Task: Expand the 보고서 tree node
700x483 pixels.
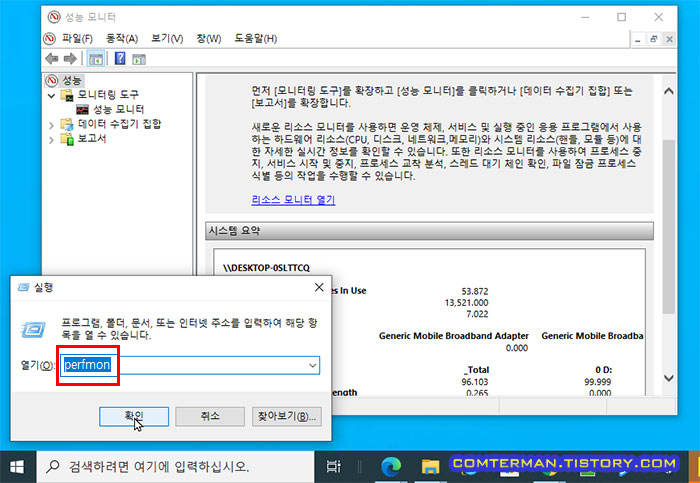Action: [51, 140]
